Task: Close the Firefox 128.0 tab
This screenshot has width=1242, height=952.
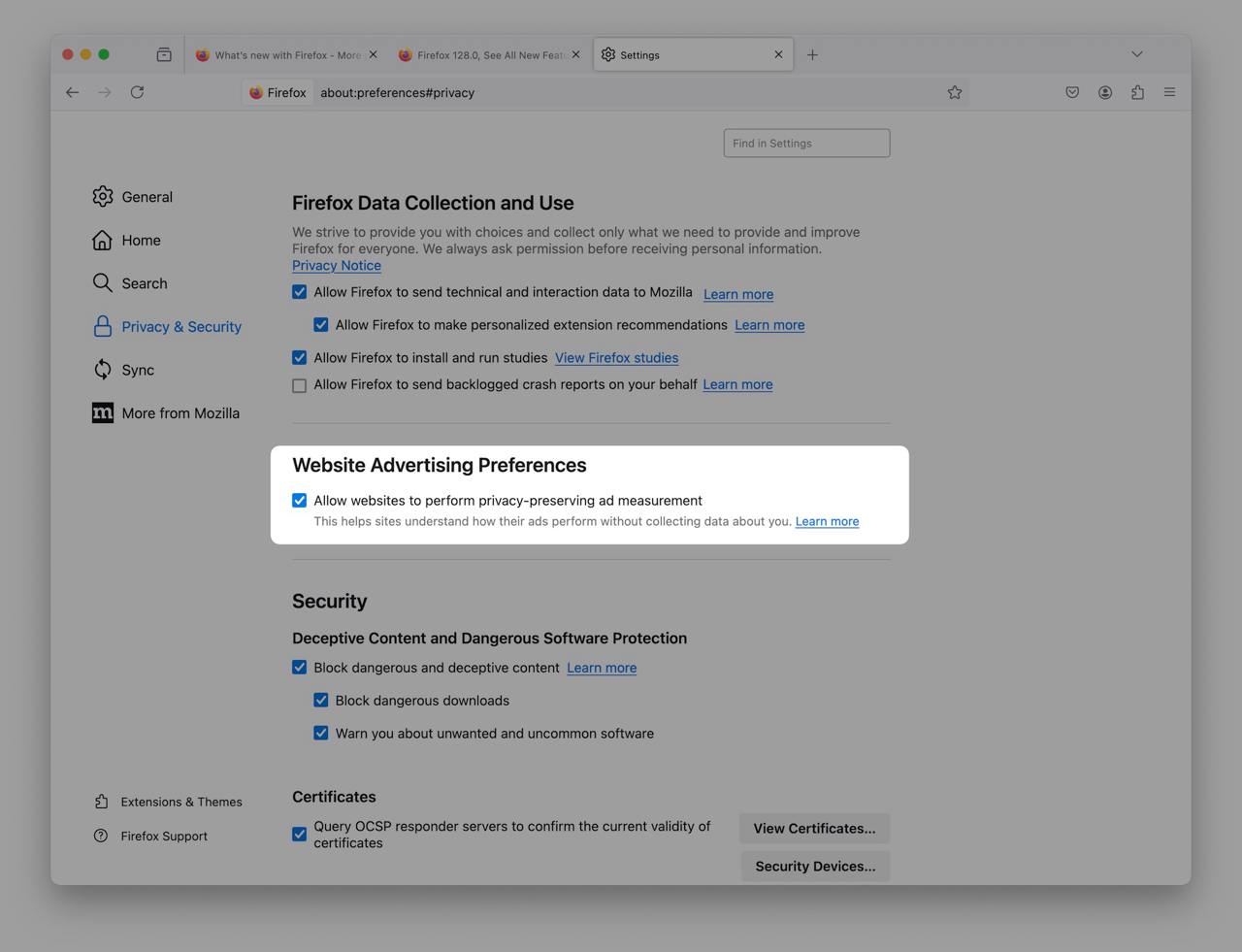Action: pyautogui.click(x=575, y=54)
